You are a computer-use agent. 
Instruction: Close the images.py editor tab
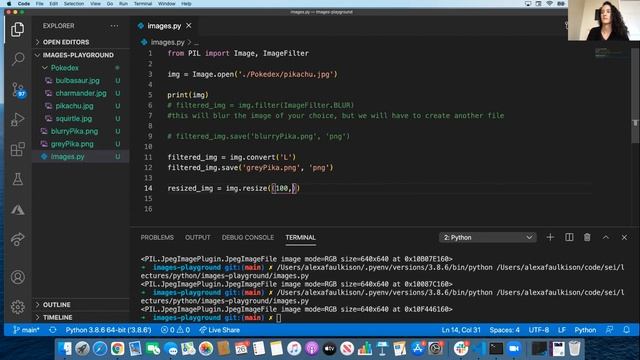click(189, 26)
